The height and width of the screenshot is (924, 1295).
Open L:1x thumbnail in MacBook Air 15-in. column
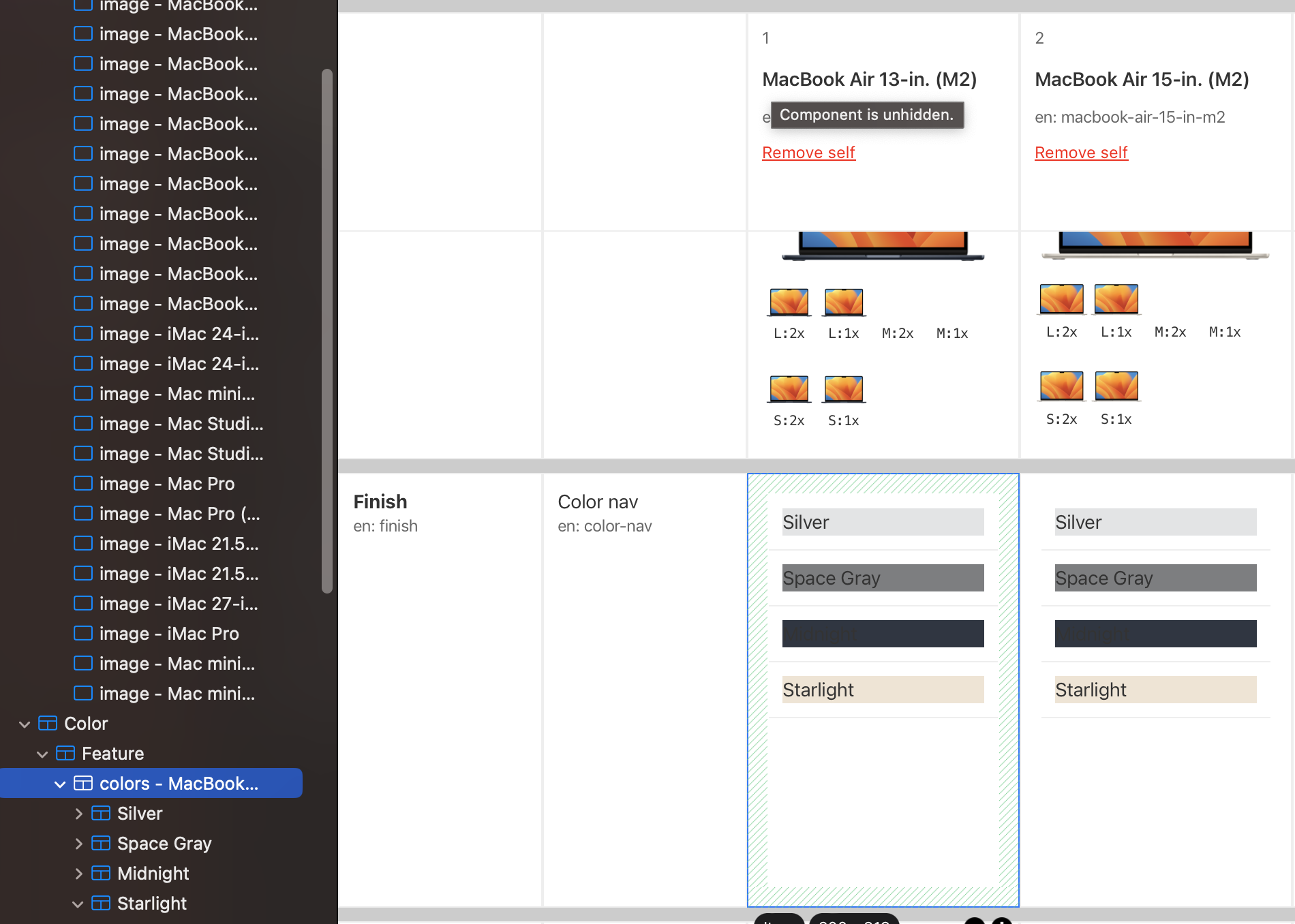[1116, 299]
